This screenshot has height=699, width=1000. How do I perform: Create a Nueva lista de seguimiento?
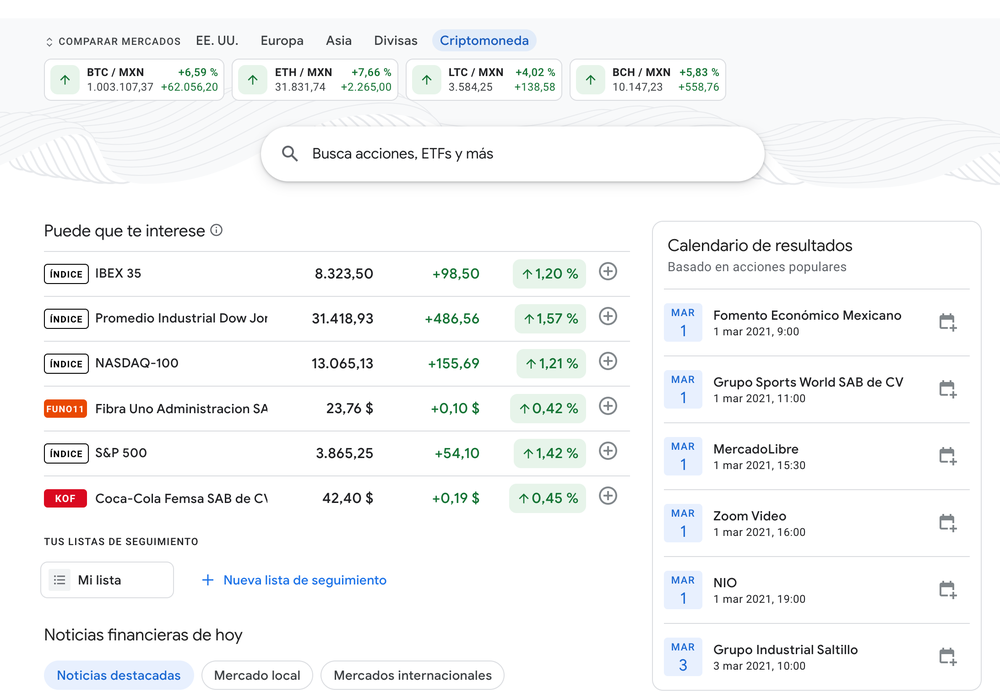[x=294, y=580]
